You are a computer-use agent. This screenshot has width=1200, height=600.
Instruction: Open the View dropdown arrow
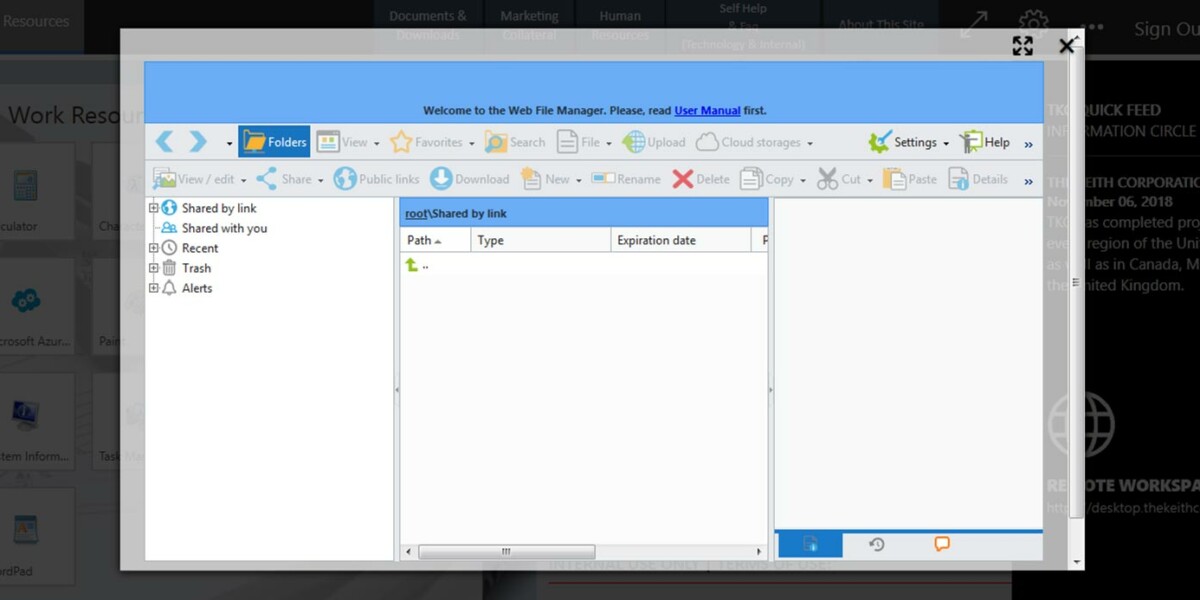point(376,142)
